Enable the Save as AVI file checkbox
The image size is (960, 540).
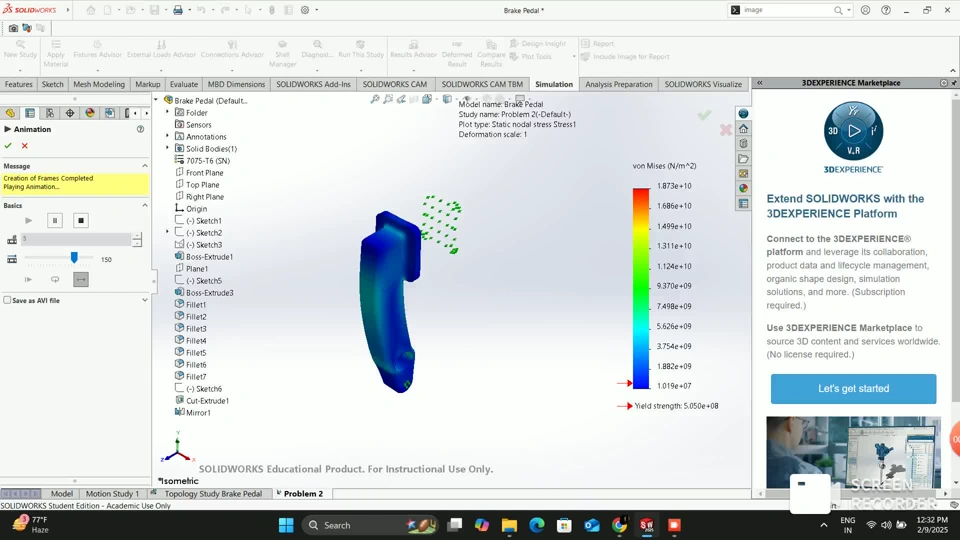coord(7,300)
